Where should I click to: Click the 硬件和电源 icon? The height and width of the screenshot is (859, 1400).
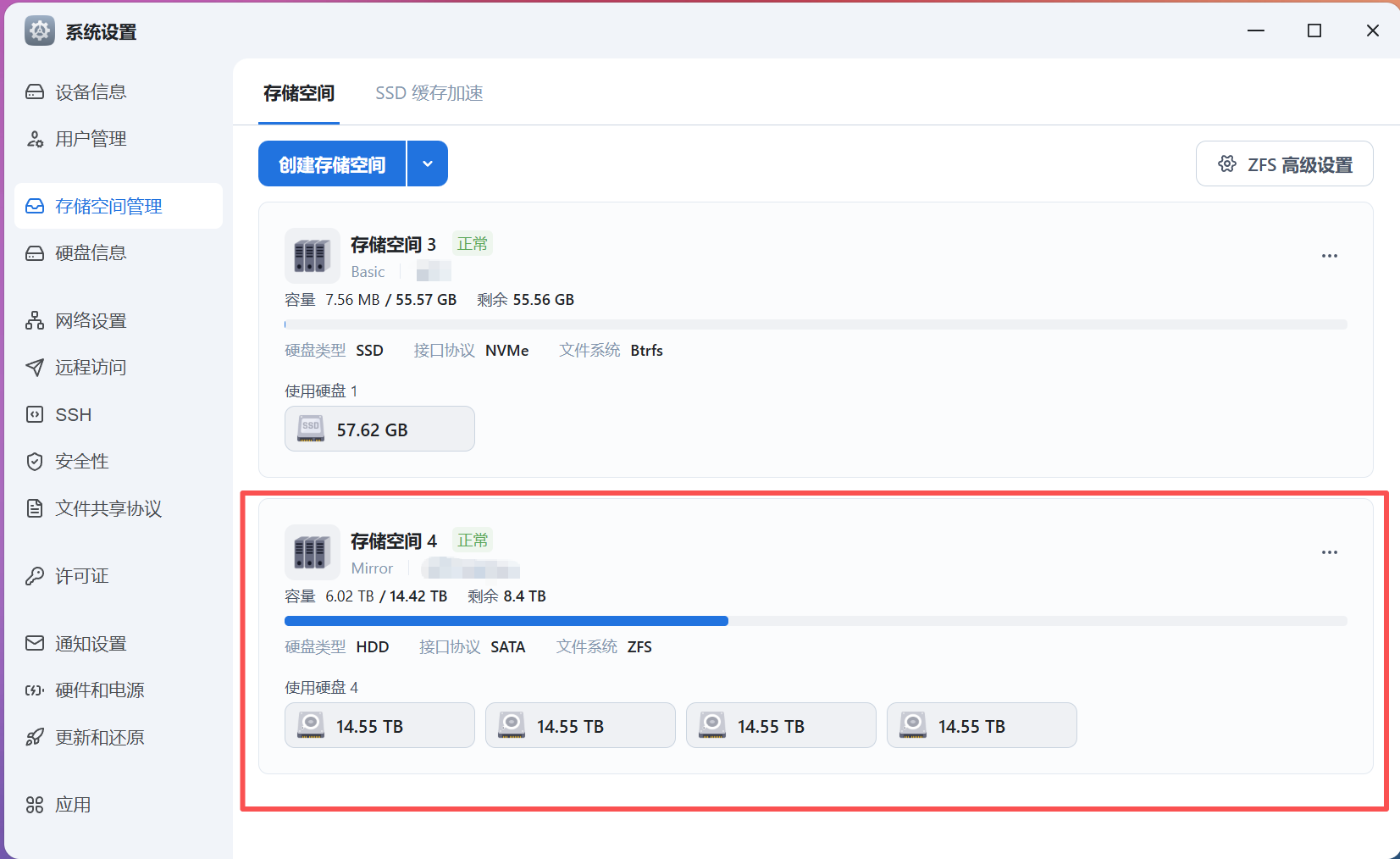pyautogui.click(x=35, y=690)
